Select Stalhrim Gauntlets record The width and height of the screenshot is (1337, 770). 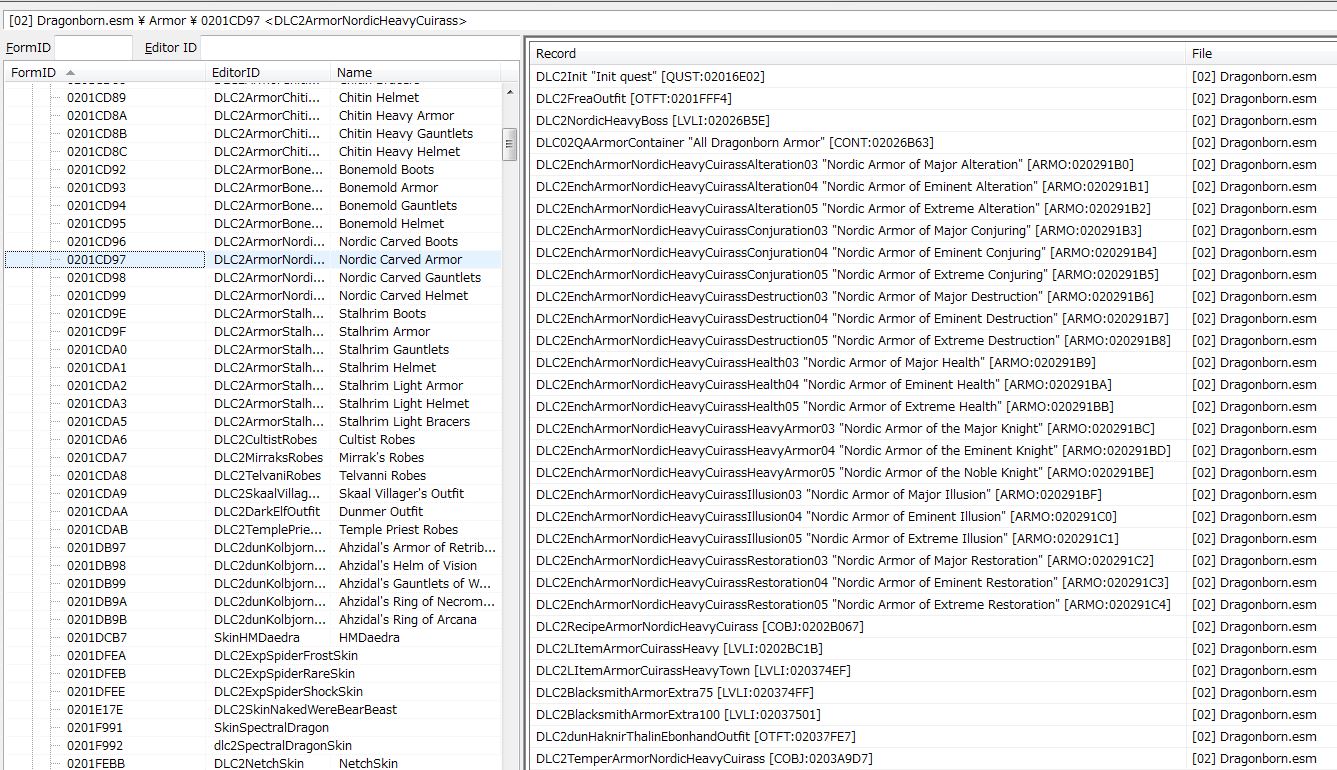click(x=253, y=350)
